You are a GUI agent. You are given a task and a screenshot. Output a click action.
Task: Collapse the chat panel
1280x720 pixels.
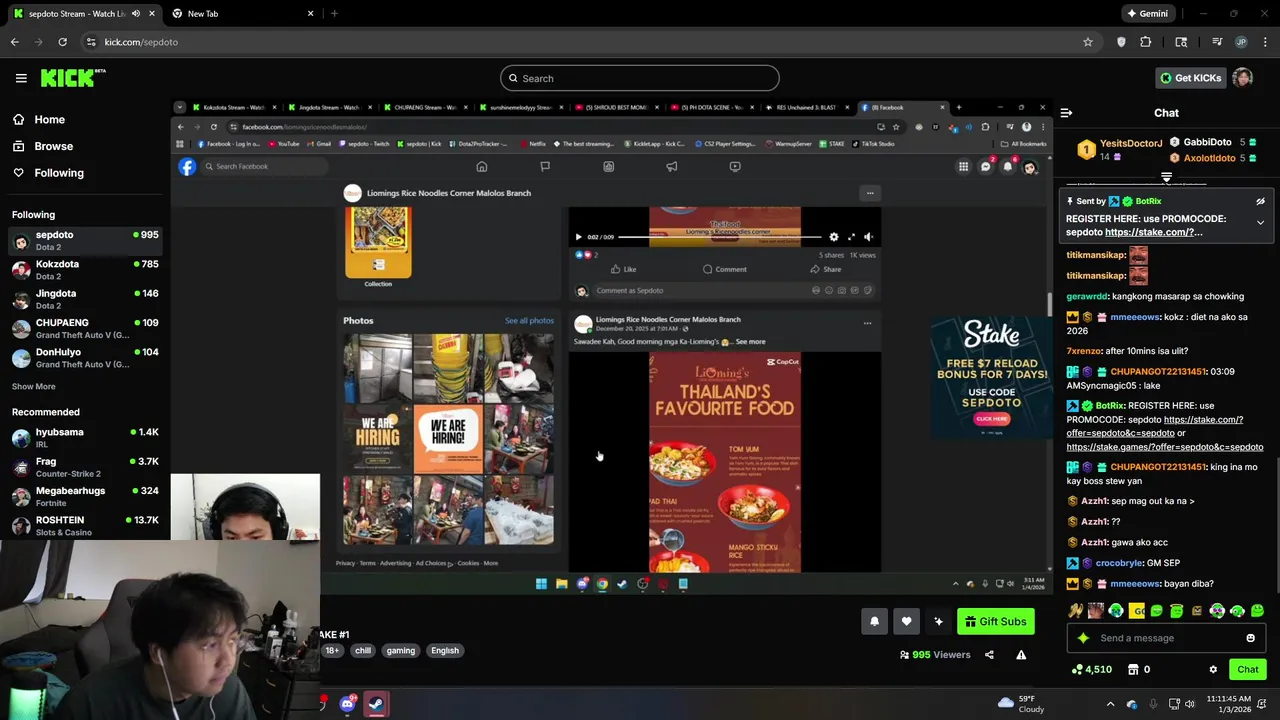pyautogui.click(x=1066, y=113)
